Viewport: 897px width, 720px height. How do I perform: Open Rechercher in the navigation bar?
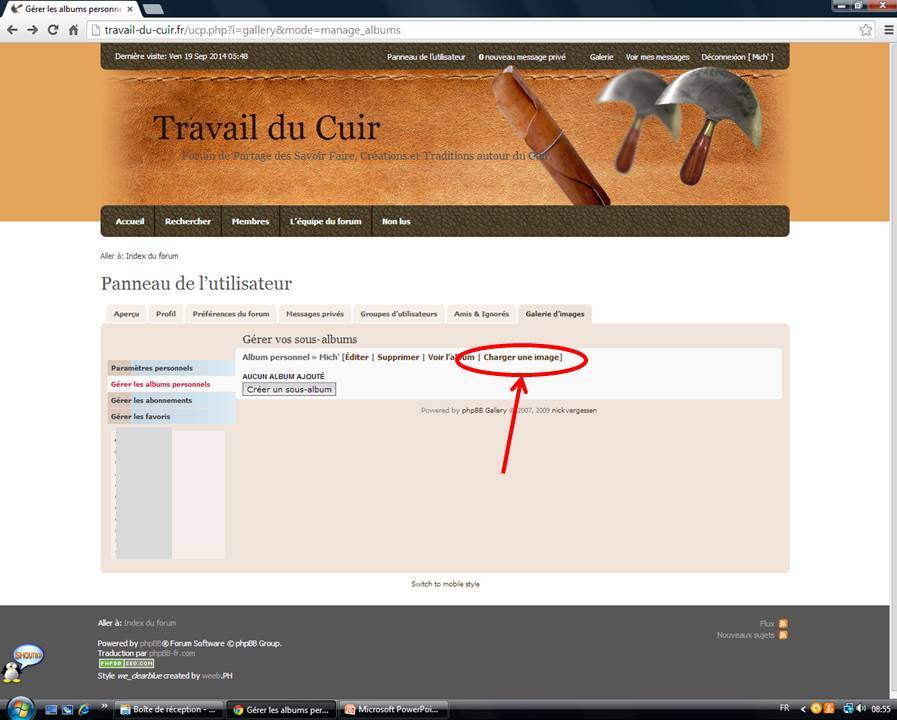coord(188,221)
